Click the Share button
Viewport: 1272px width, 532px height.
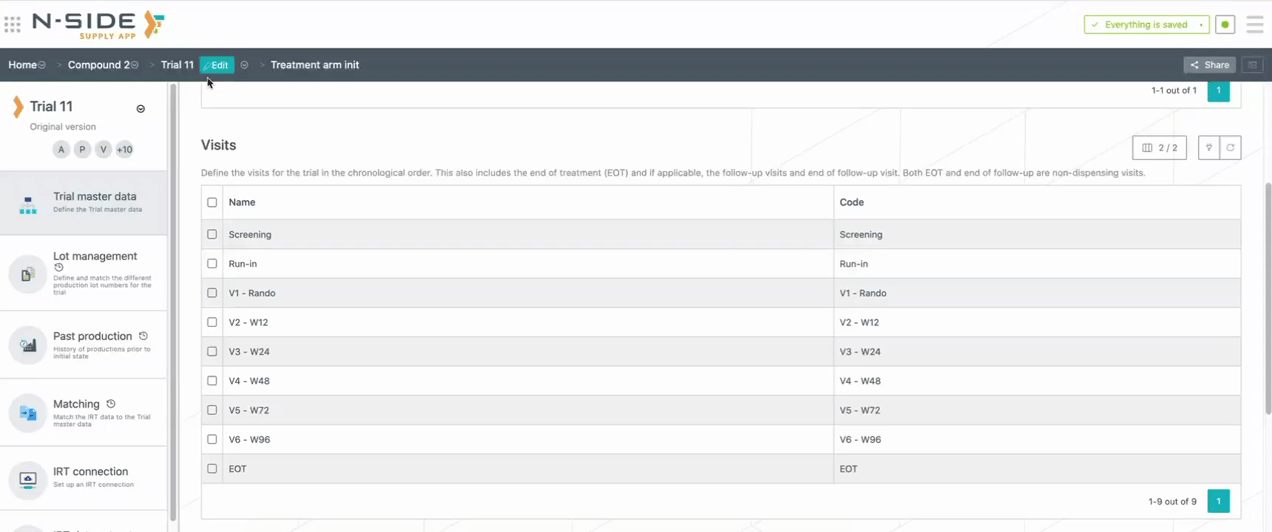pos(1209,65)
